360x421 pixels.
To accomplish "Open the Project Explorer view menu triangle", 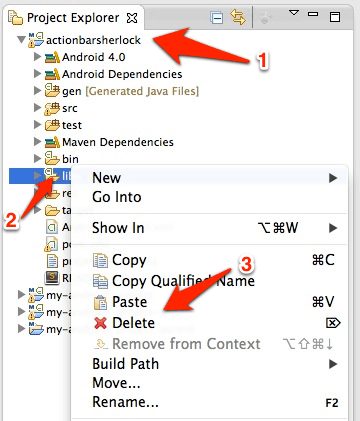I will tap(294, 13).
